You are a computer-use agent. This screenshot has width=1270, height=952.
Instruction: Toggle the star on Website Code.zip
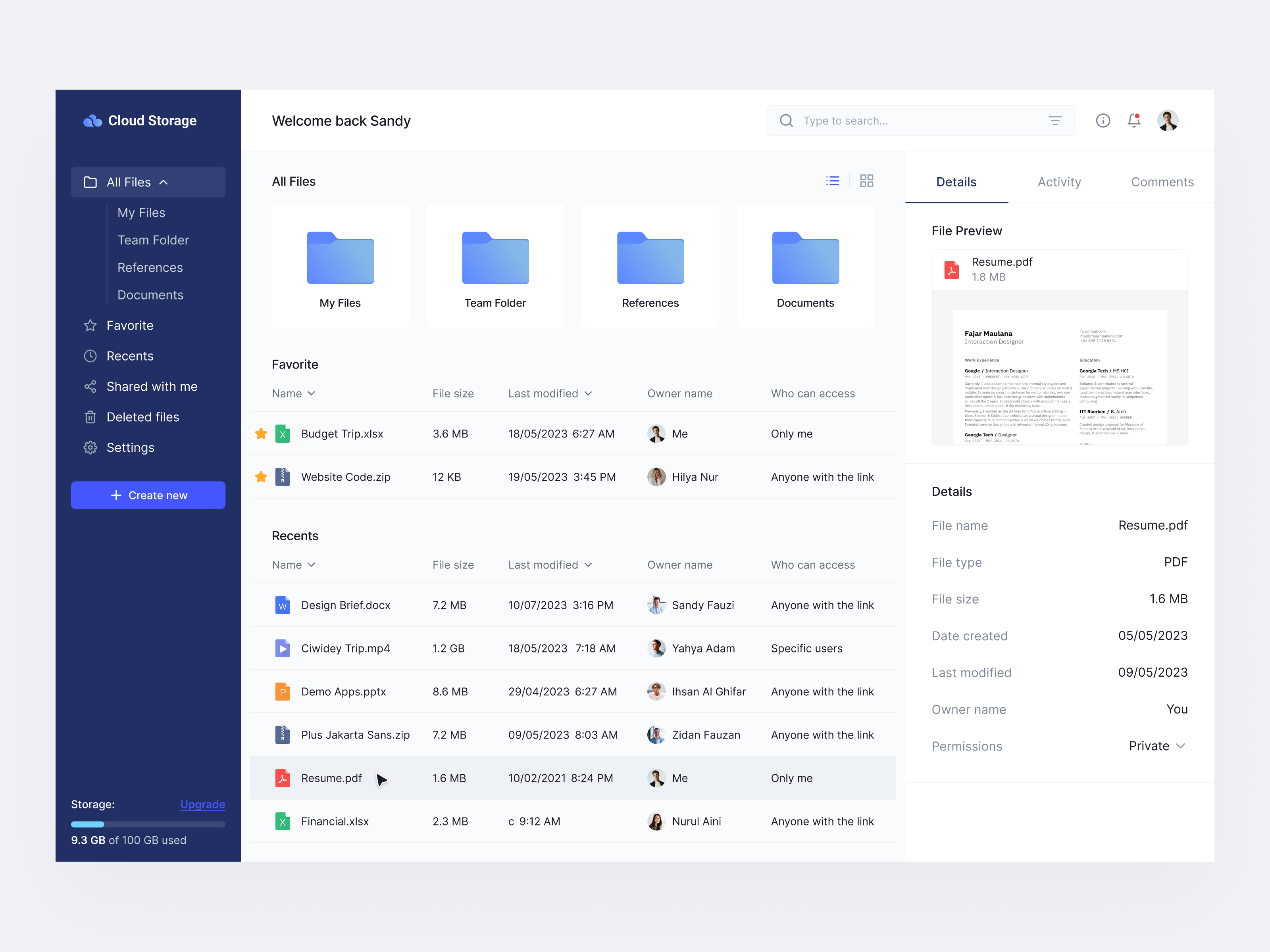261,477
